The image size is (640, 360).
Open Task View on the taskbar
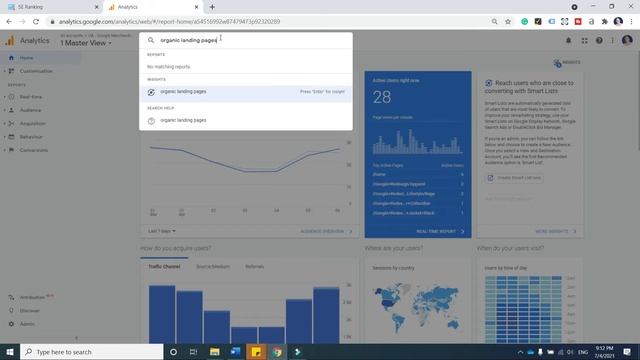[193, 352]
